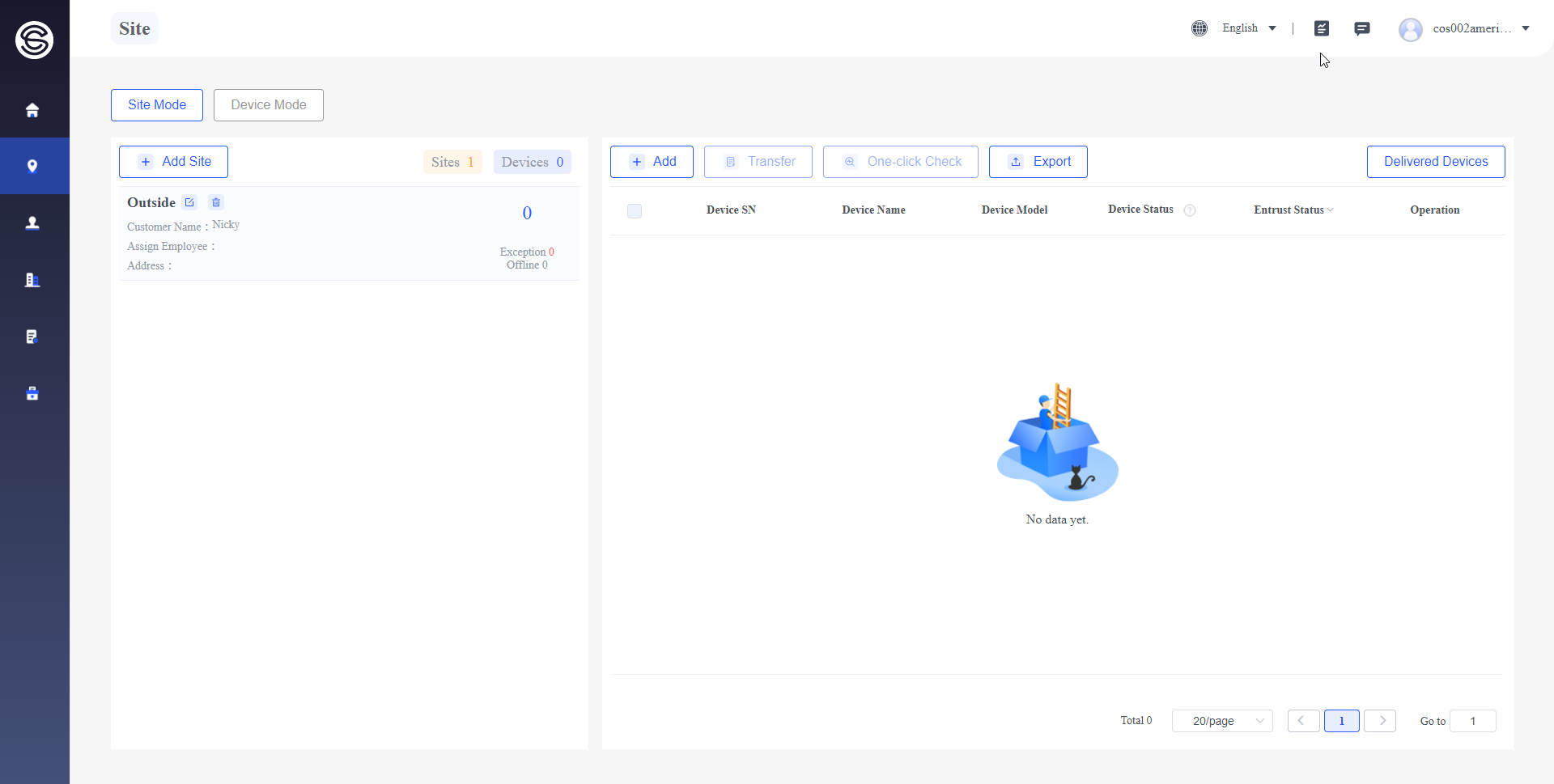The width and height of the screenshot is (1554, 784).
Task: Toggle the select-all checkbox in table header
Action: pyautogui.click(x=635, y=211)
